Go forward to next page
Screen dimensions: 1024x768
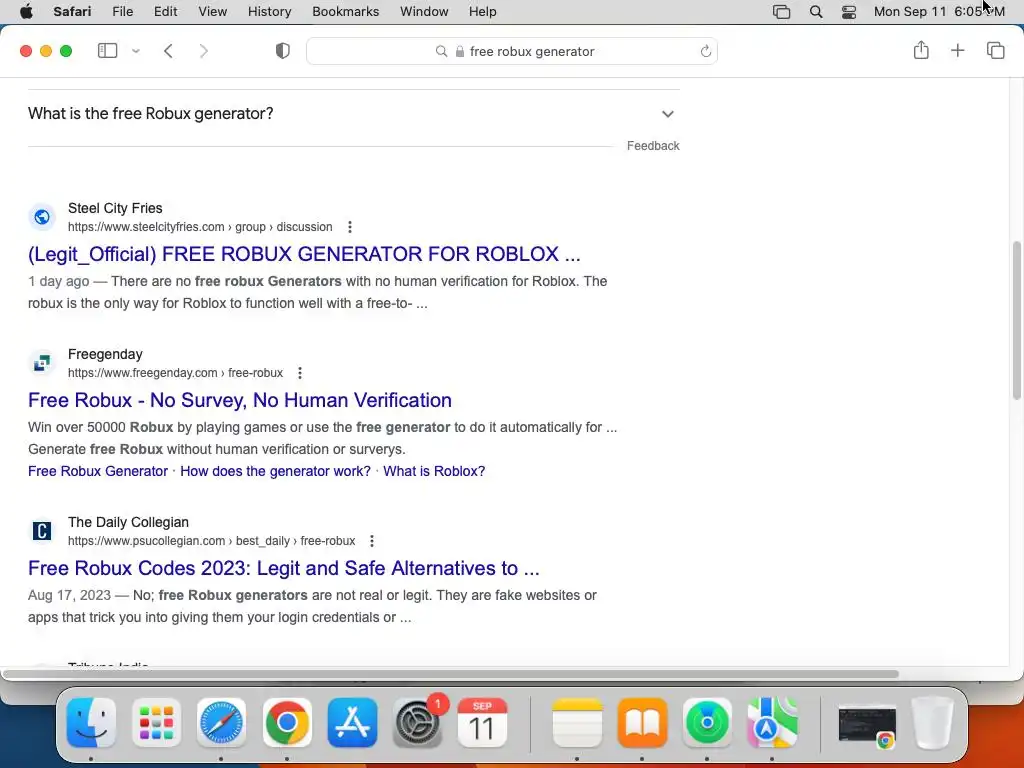[x=203, y=51]
